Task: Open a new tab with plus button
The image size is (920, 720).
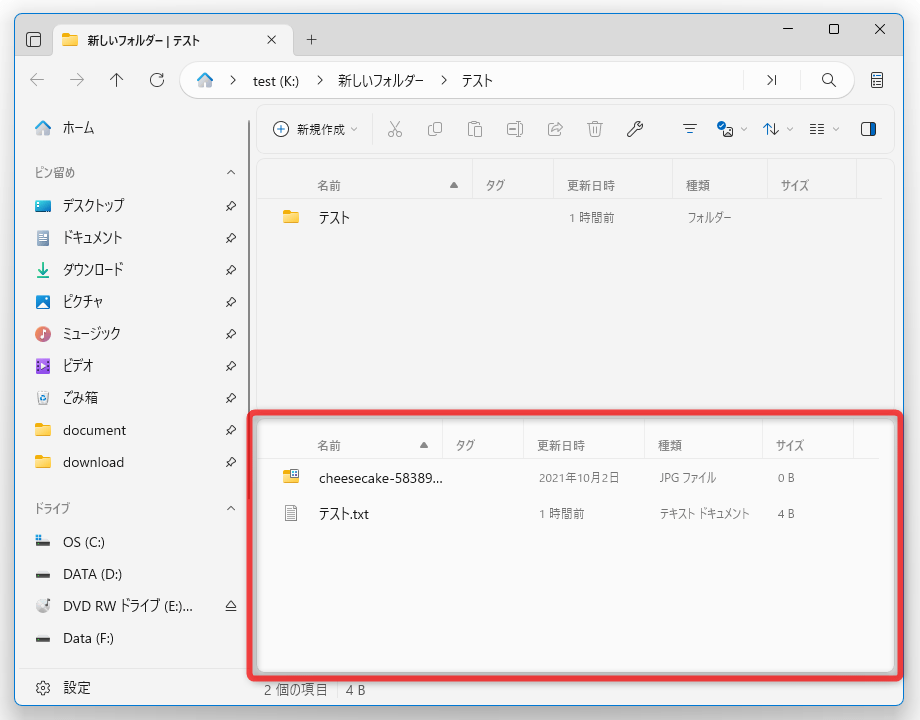Action: click(x=312, y=40)
